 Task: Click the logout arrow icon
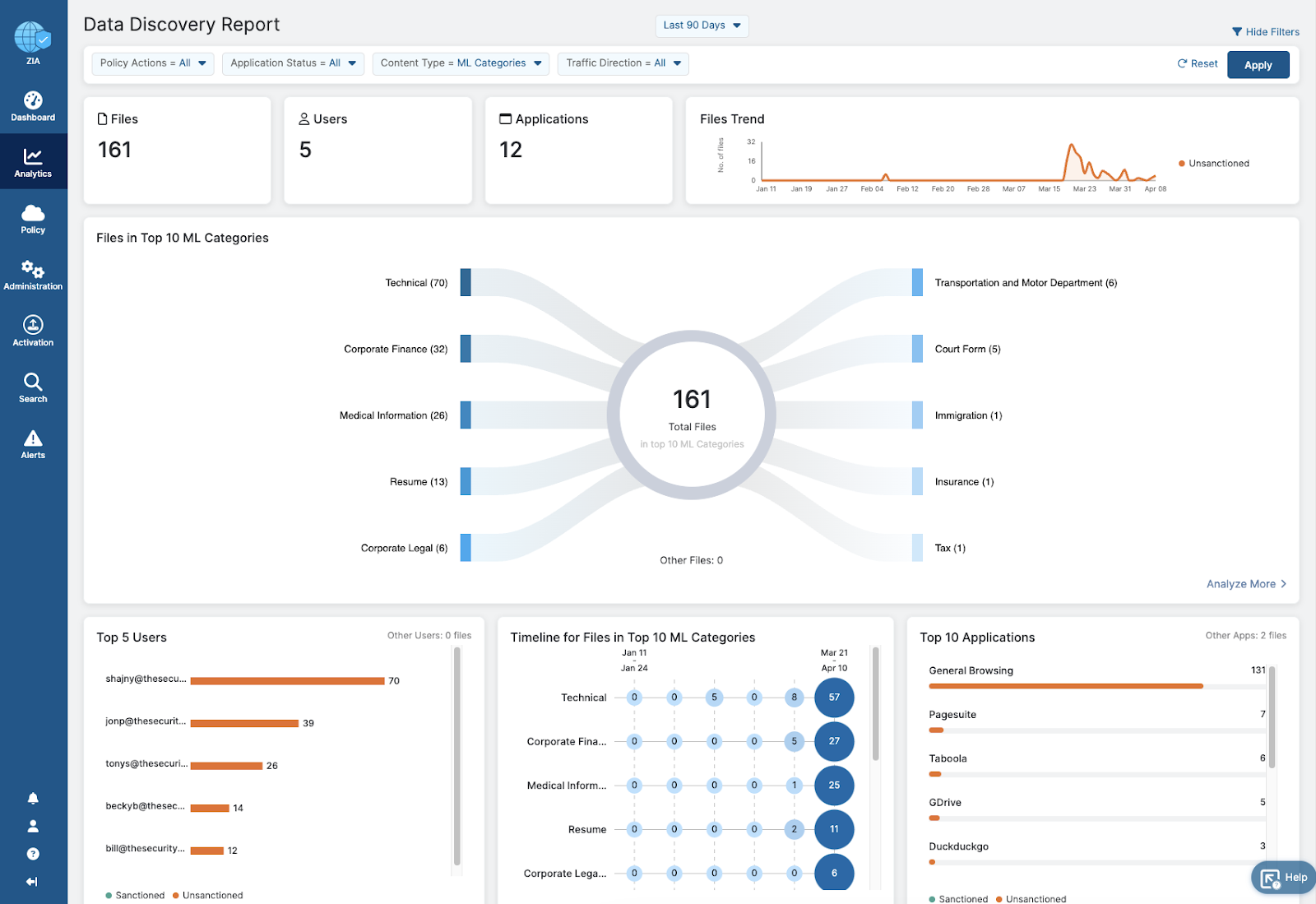pos(32,882)
